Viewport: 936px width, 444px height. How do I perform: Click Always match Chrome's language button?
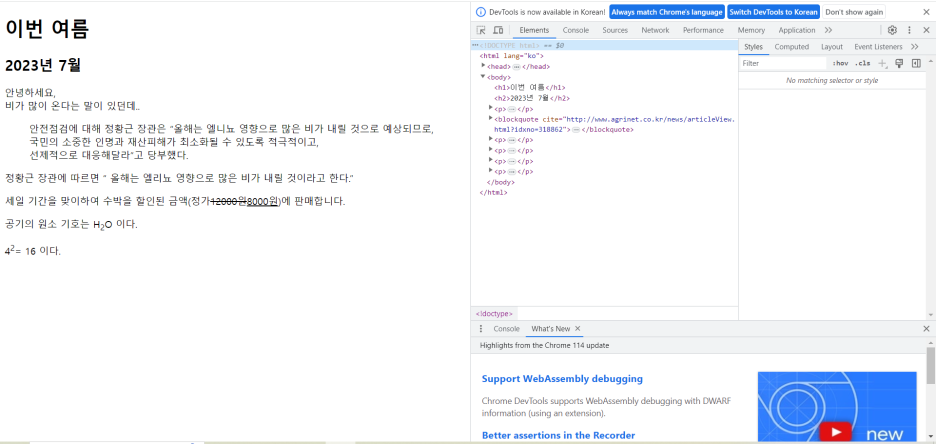click(667, 12)
